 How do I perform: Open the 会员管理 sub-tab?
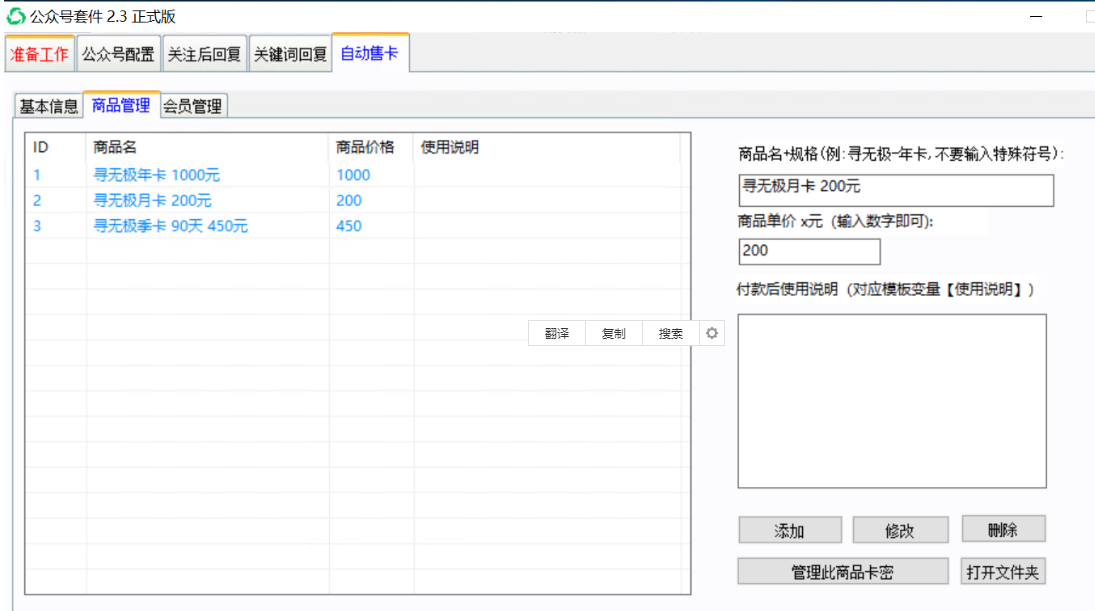192,106
